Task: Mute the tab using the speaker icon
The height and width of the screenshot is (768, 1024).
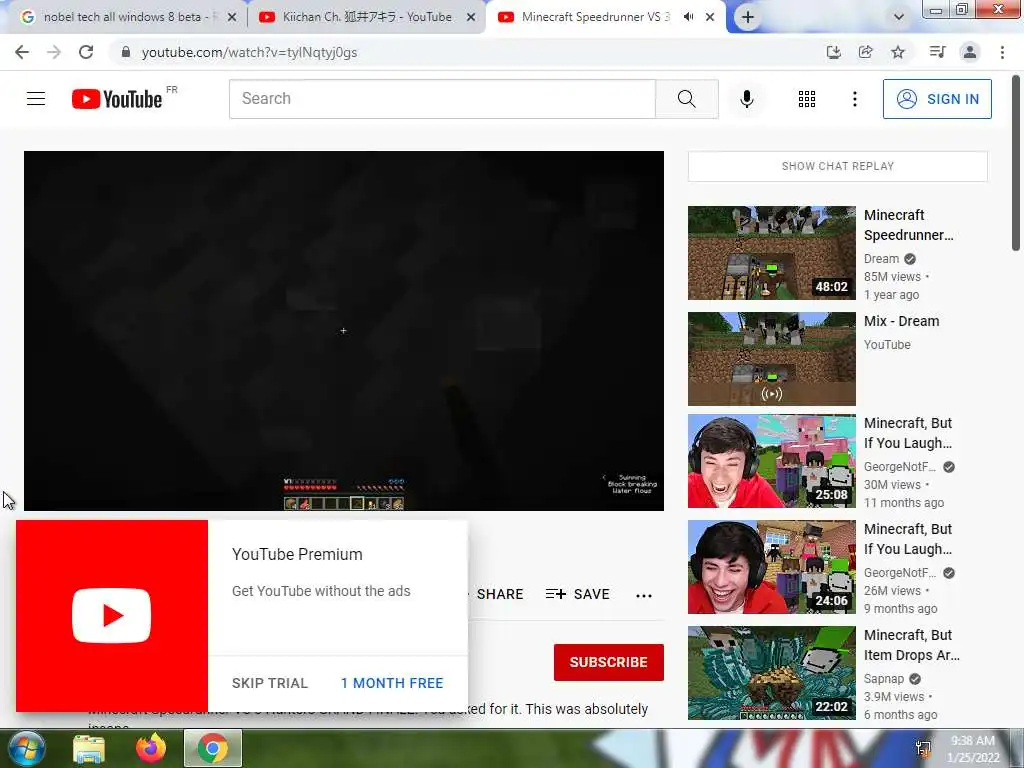Action: point(688,17)
